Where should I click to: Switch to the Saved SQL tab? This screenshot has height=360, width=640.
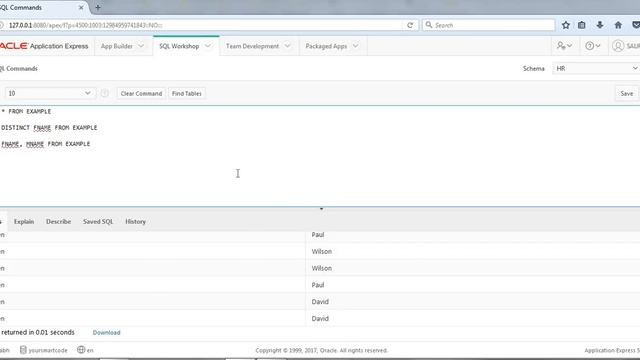(98, 222)
